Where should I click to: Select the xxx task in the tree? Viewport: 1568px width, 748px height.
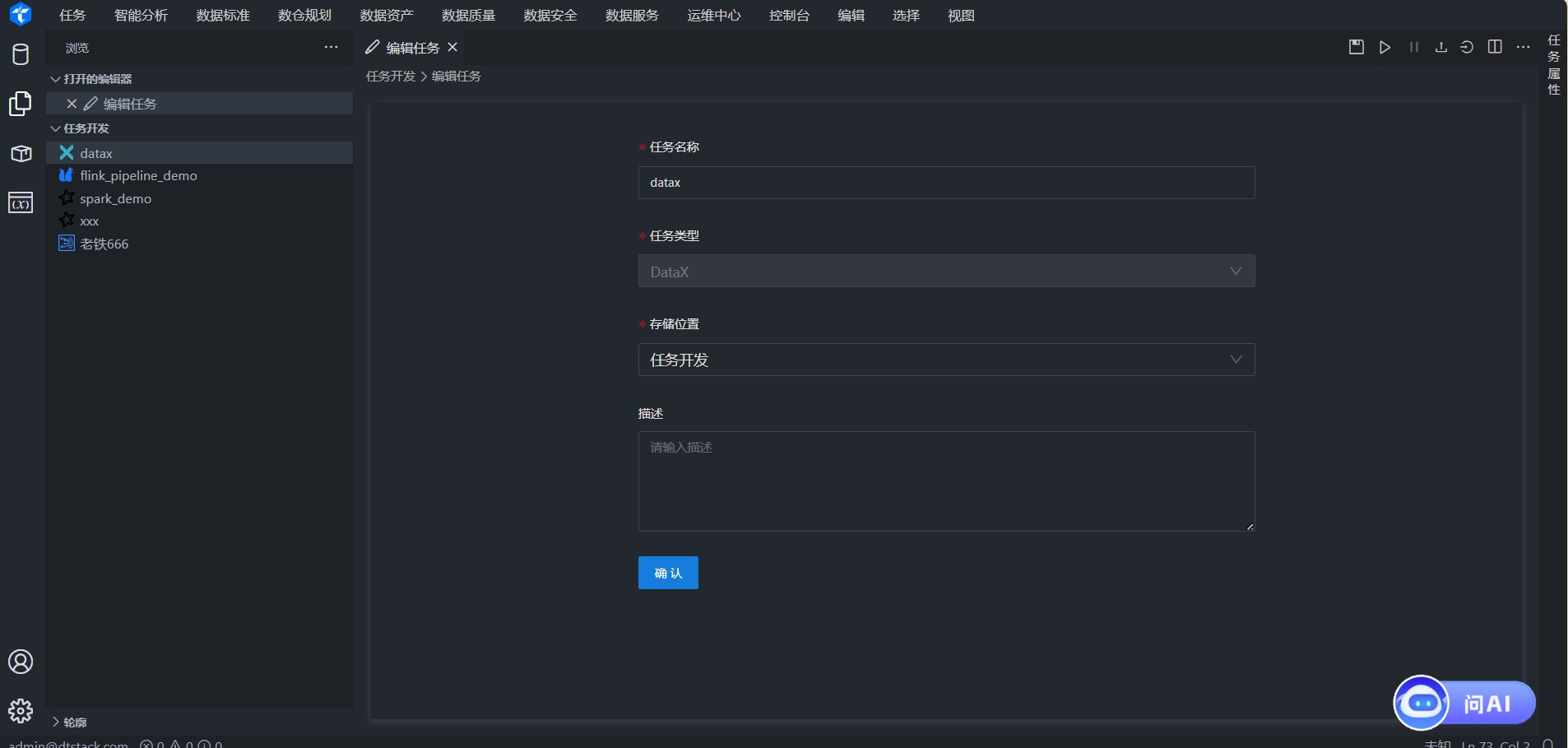pyautogui.click(x=199, y=221)
